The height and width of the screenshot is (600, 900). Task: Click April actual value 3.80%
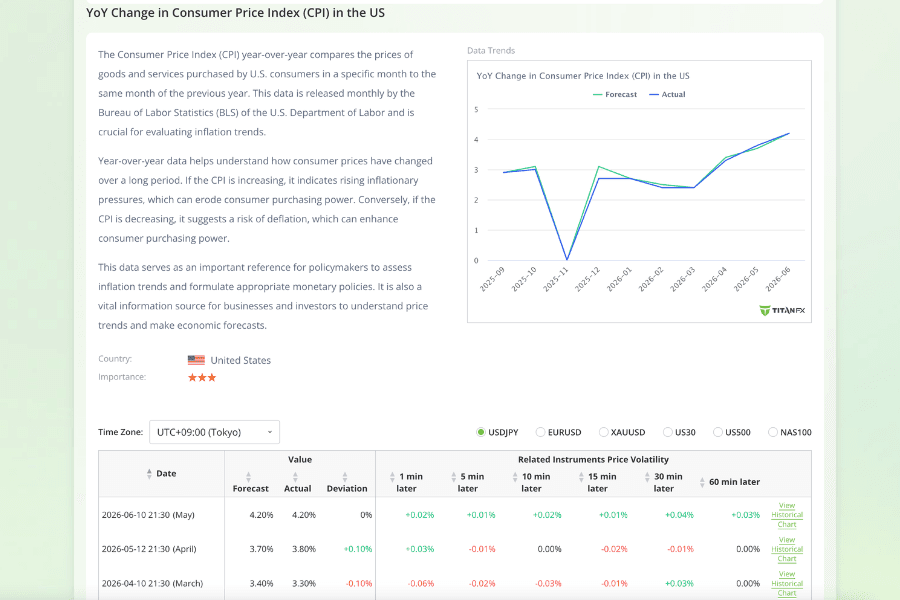coord(304,549)
